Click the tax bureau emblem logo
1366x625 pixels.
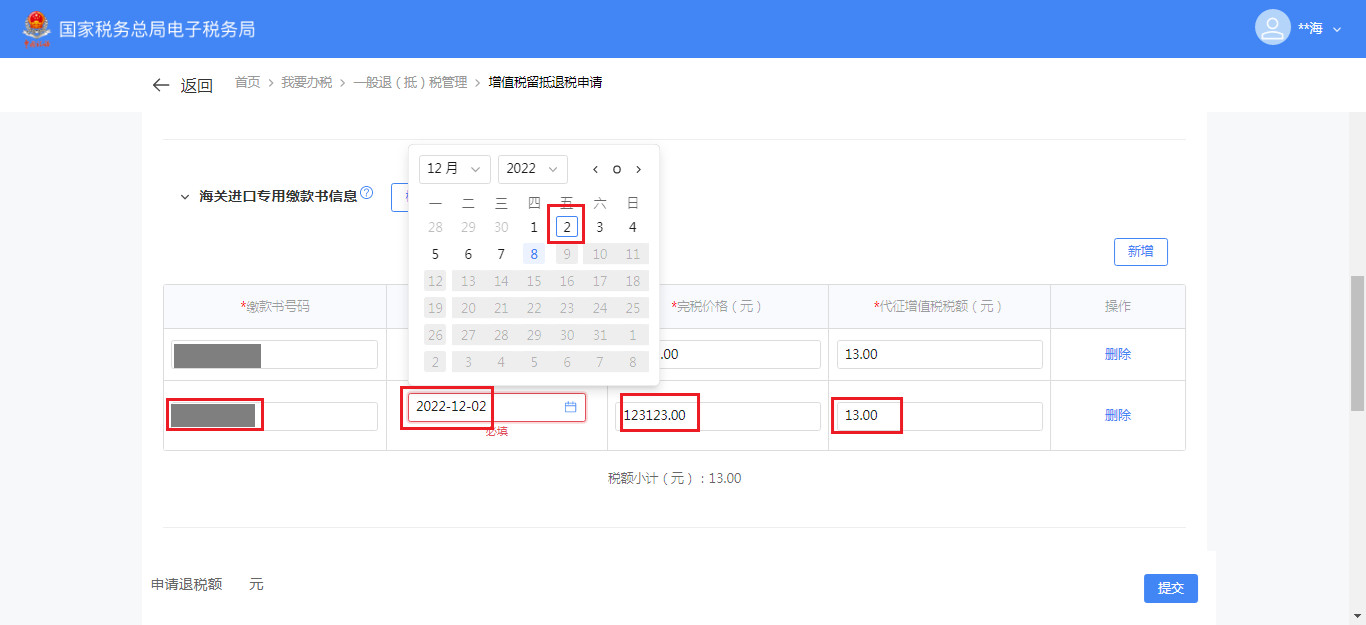coord(36,29)
